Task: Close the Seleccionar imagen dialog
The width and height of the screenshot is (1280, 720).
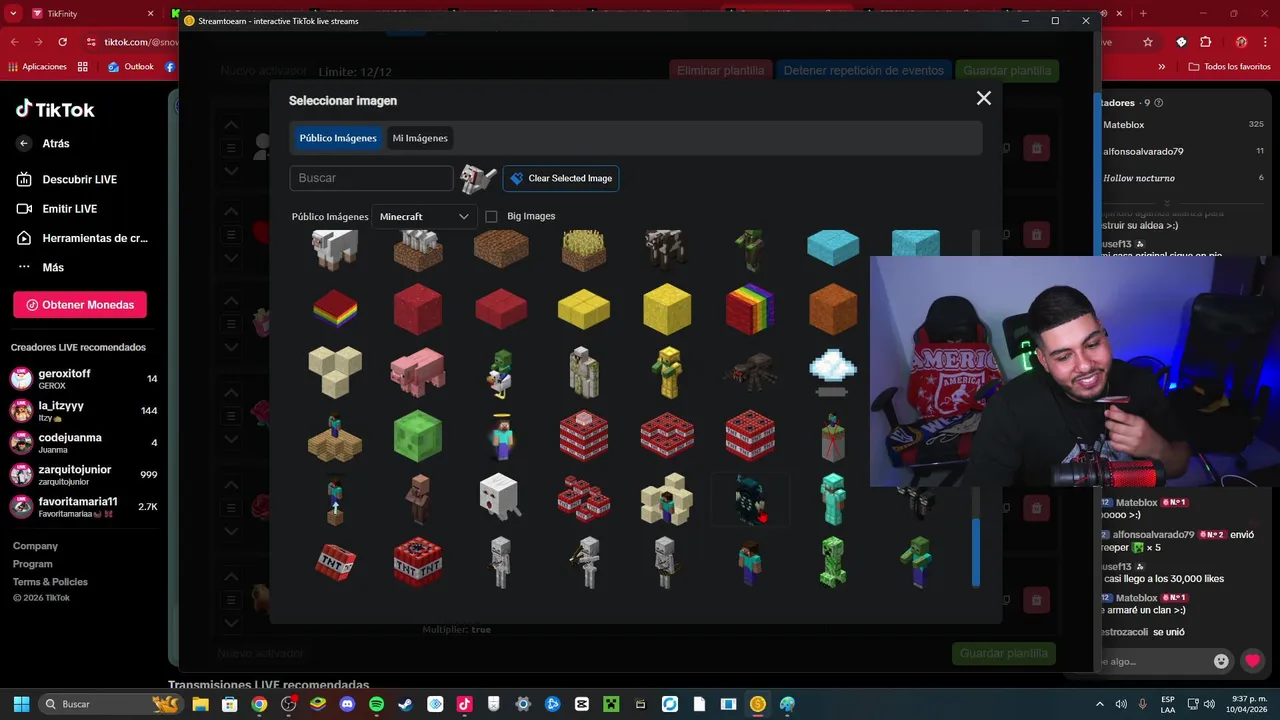Action: tap(984, 98)
